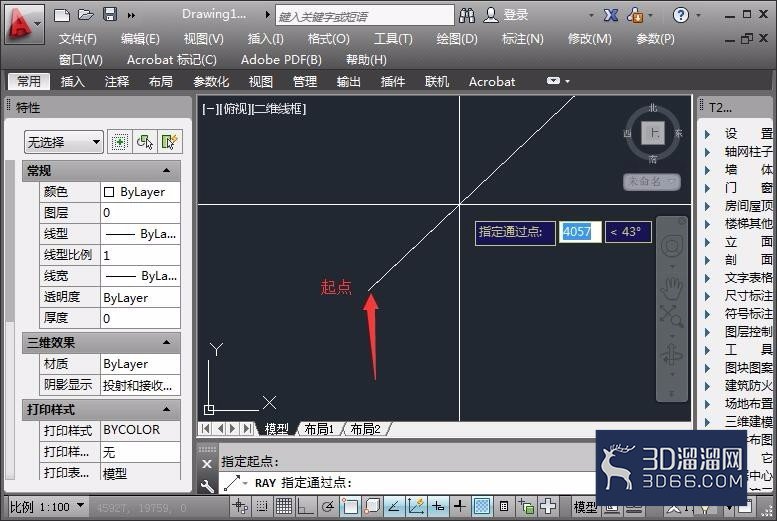
Task: Switch to the 布局1 layout tab
Action: coord(319,429)
